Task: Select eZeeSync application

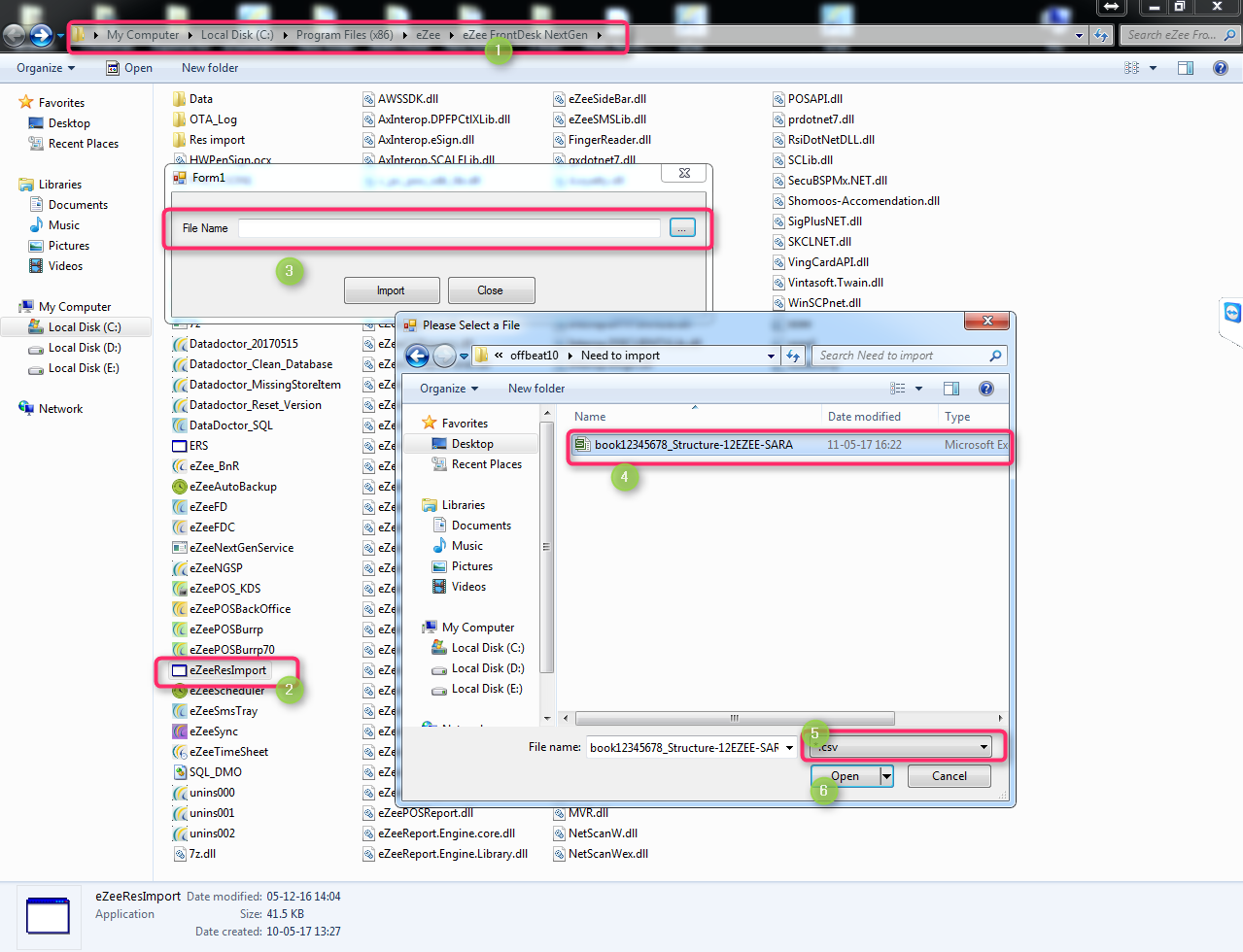Action: pos(205,731)
